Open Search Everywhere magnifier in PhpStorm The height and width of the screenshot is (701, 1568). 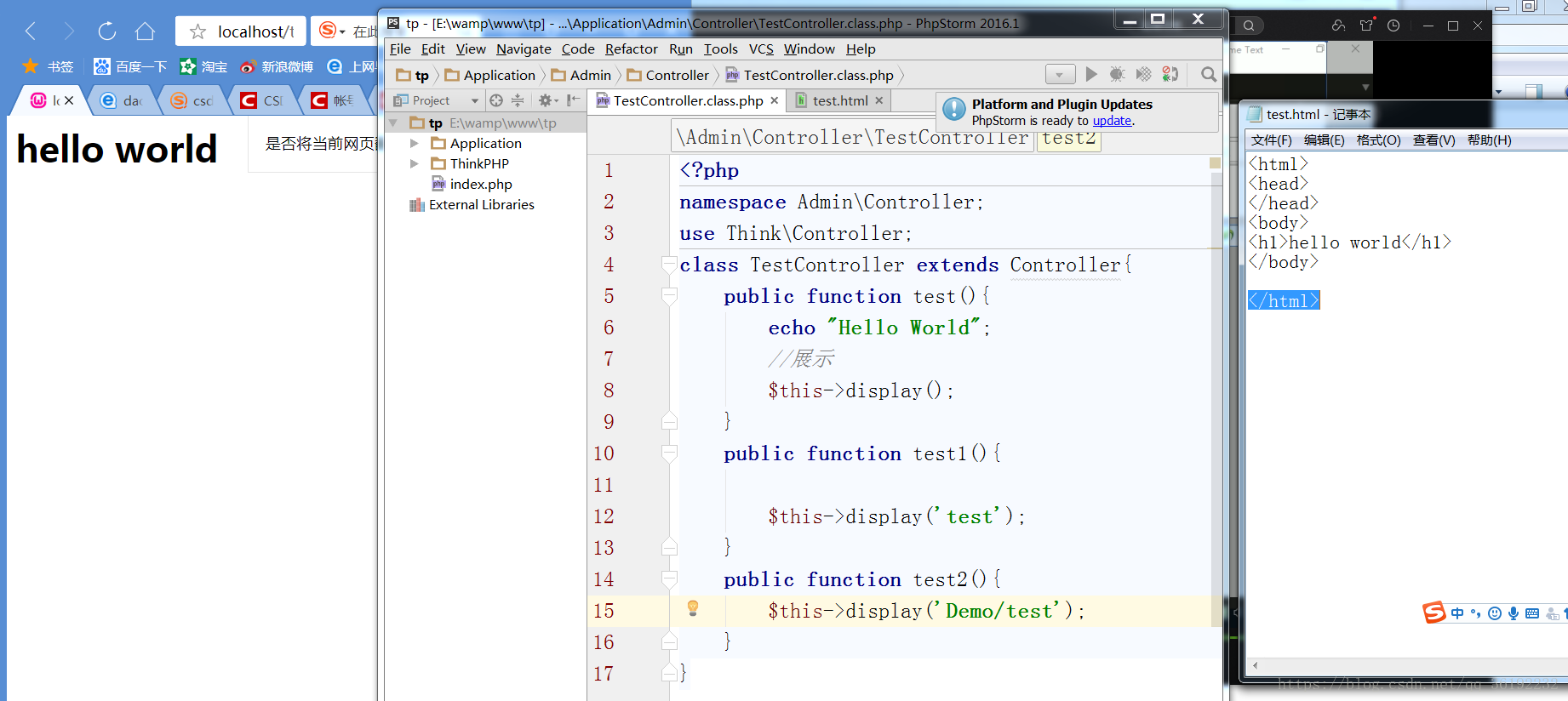pyautogui.click(x=1209, y=75)
